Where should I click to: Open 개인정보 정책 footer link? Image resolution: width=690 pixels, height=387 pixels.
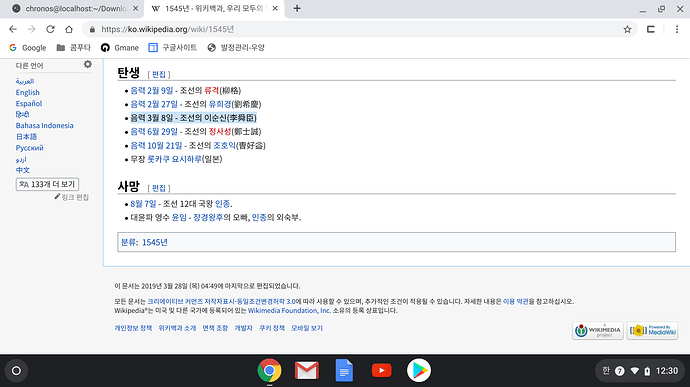coord(133,328)
